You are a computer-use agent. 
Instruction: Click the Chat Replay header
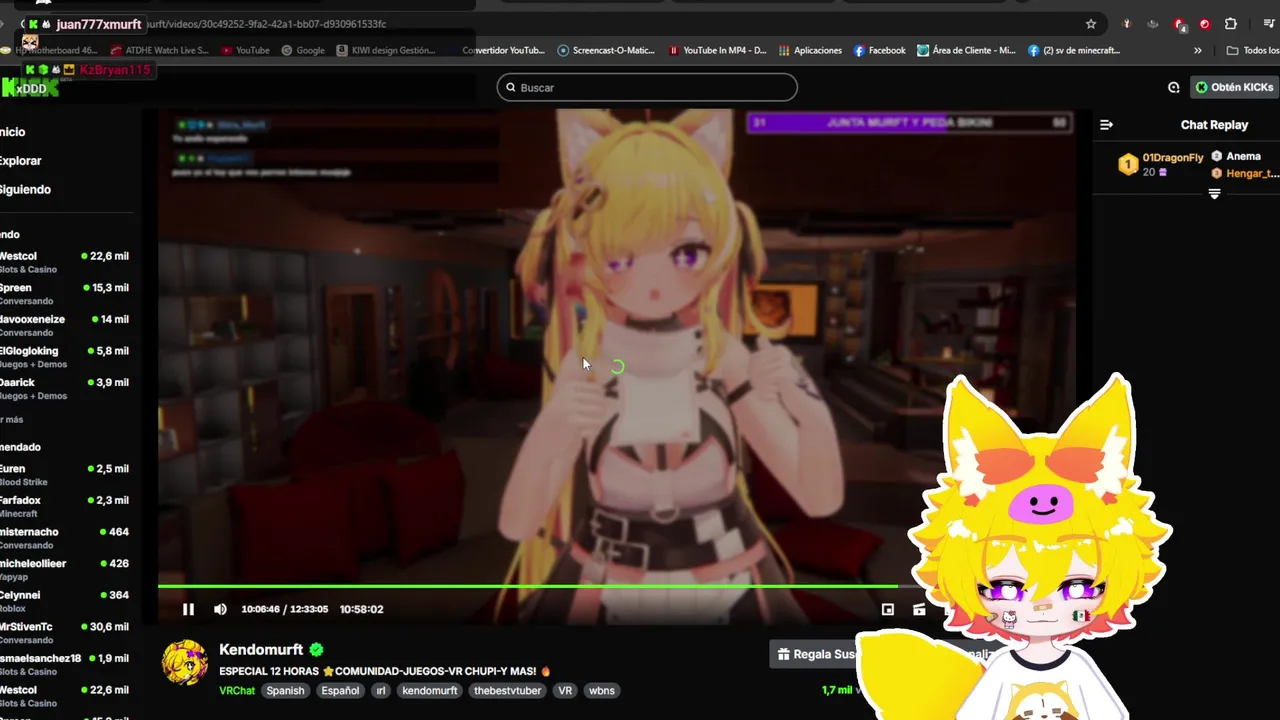tap(1214, 125)
